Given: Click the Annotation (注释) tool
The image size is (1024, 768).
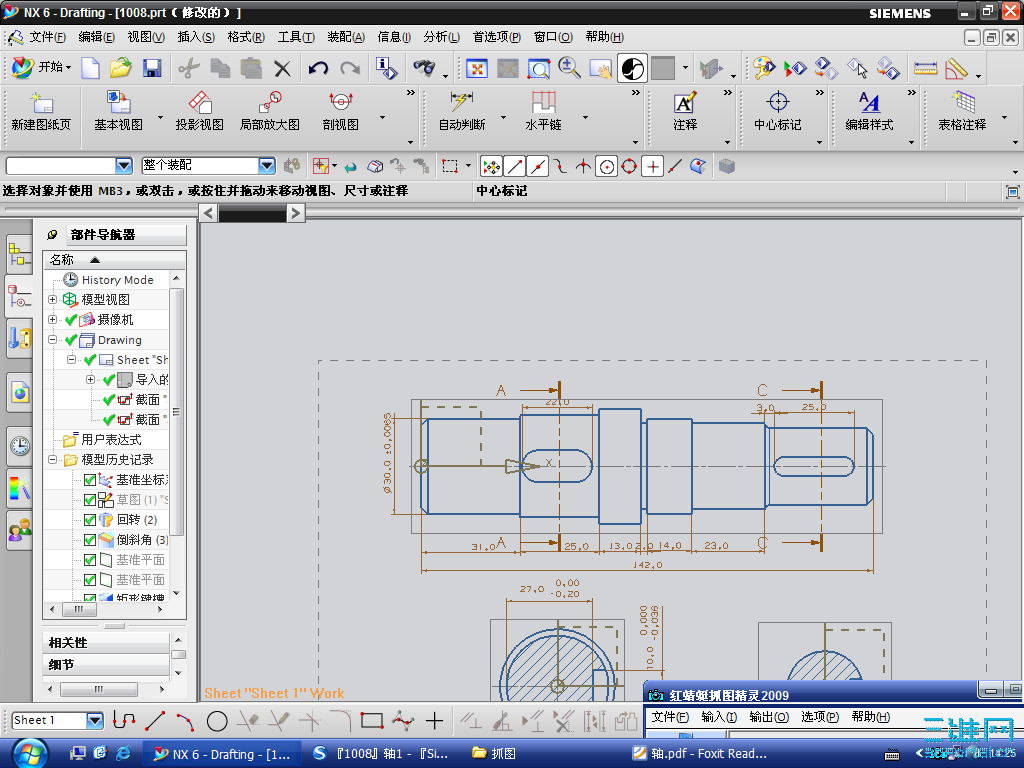Looking at the screenshot, I should [x=684, y=110].
